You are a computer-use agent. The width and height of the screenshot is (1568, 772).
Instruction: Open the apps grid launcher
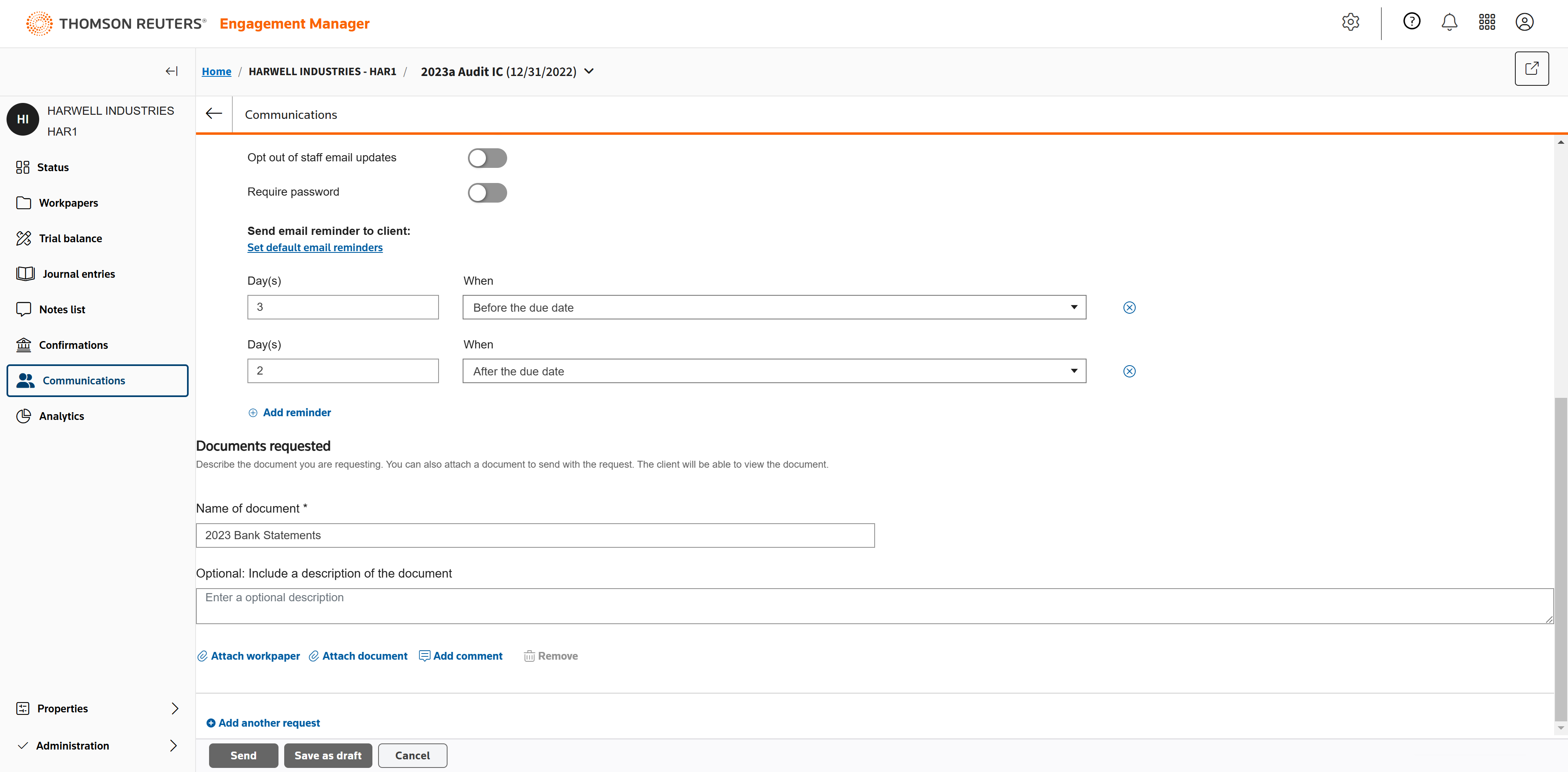coord(1486,22)
